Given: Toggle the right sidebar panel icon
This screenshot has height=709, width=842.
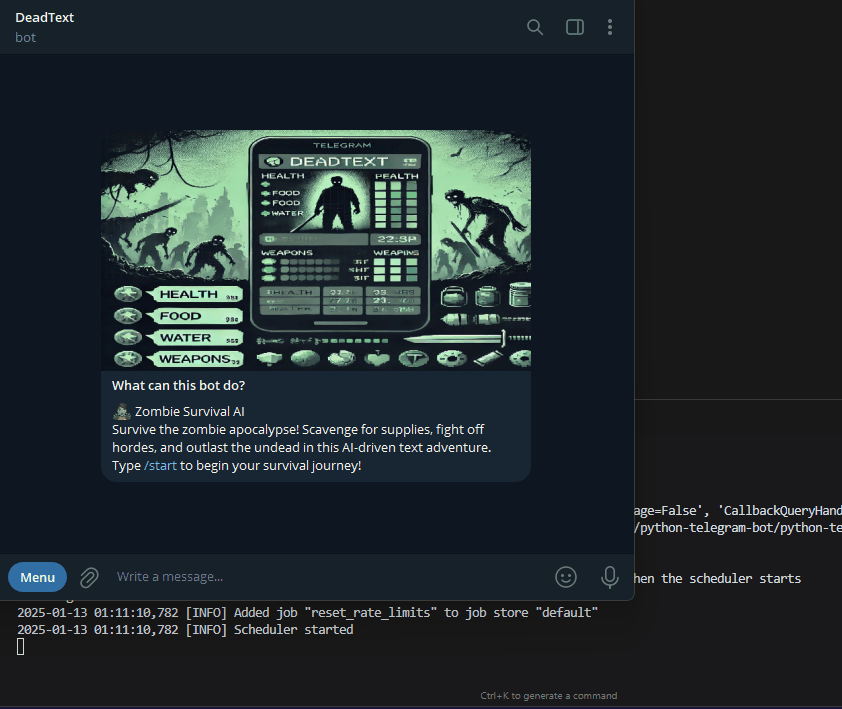Looking at the screenshot, I should [575, 27].
